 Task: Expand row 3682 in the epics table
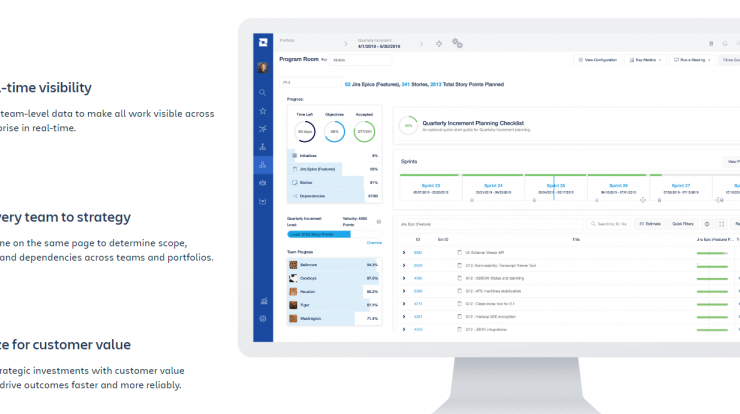(x=404, y=253)
